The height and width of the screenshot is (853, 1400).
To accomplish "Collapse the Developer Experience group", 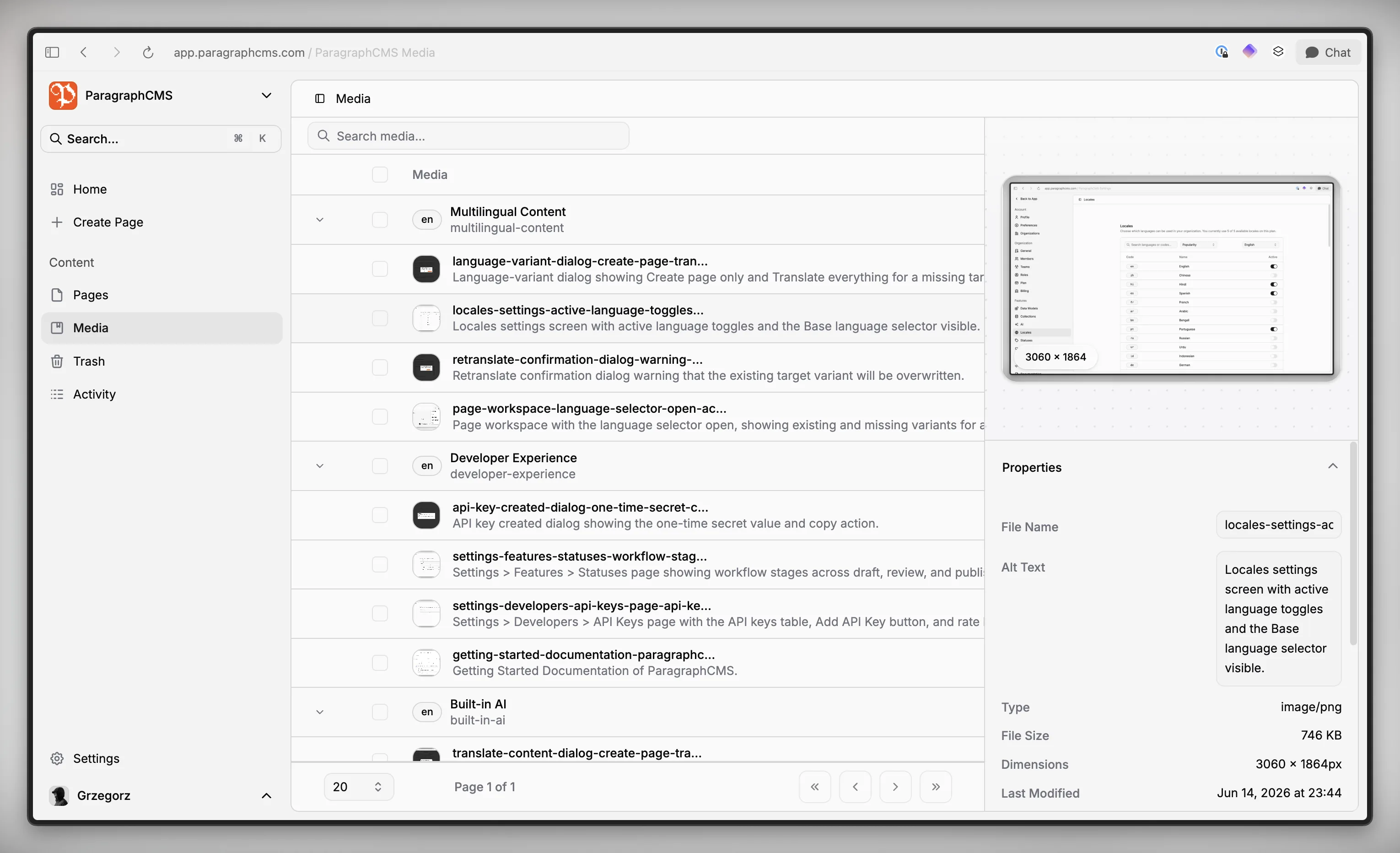I will (320, 466).
